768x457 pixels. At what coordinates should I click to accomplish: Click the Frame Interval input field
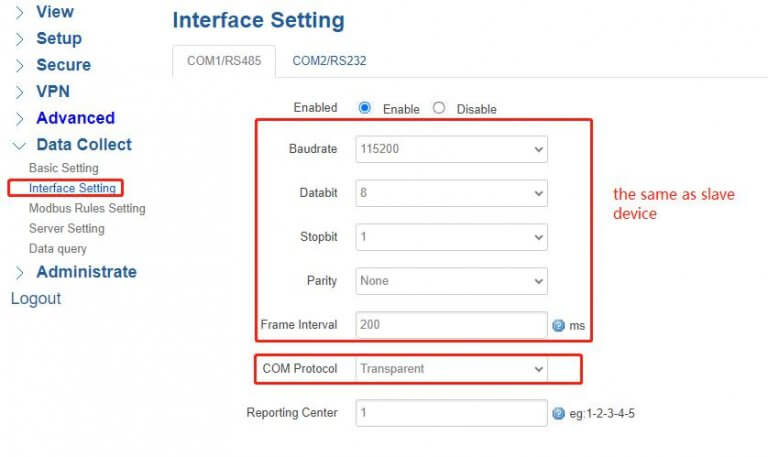coord(451,325)
